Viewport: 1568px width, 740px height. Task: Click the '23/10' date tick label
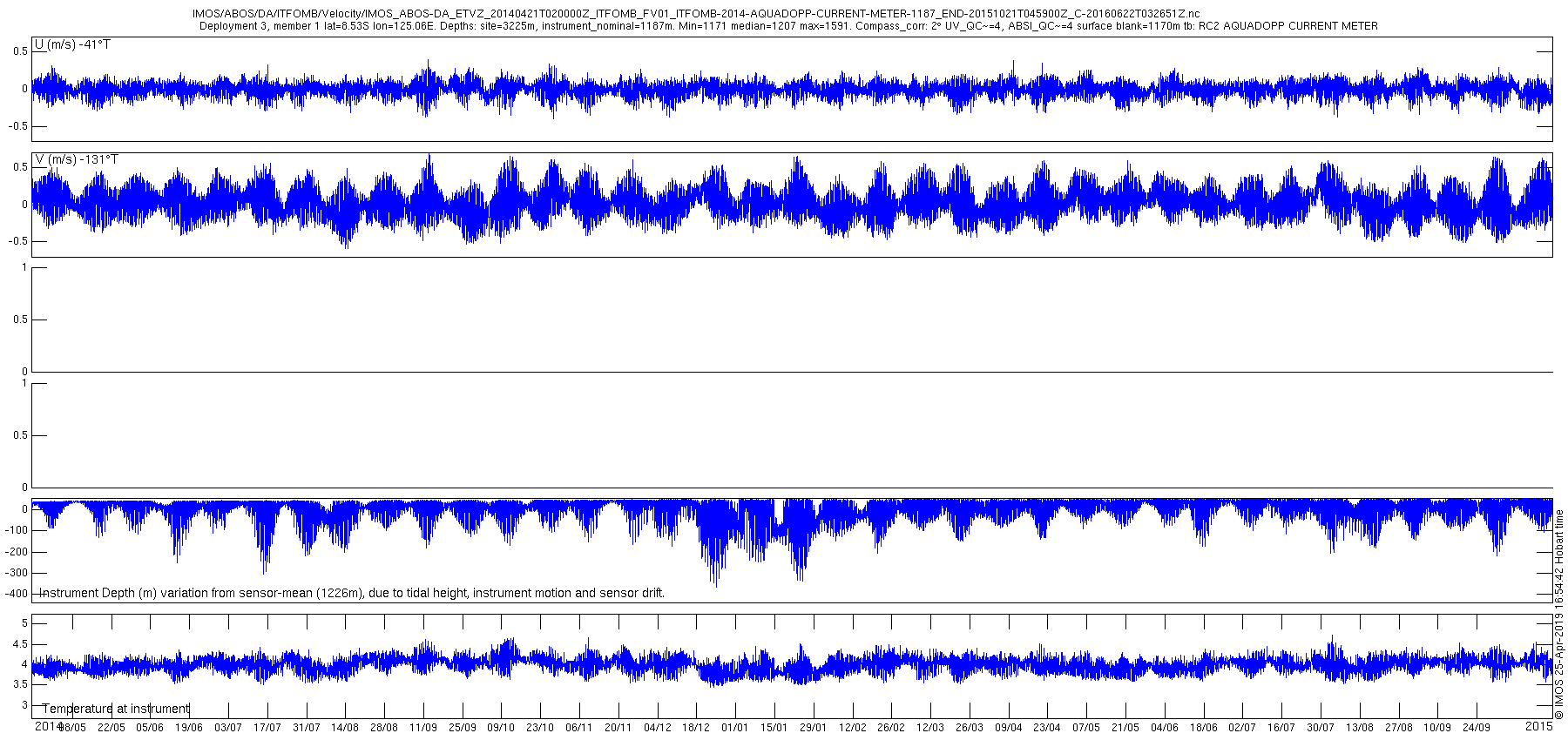click(540, 728)
